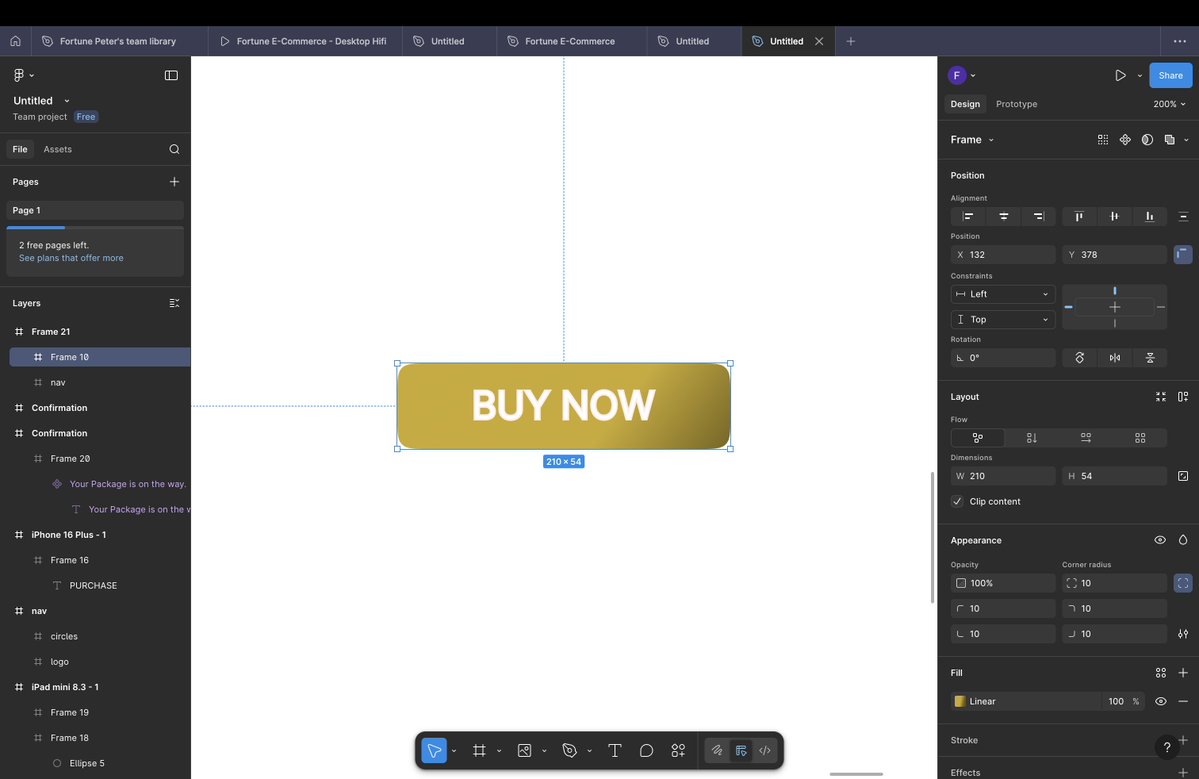Select the Move tool

434,751
